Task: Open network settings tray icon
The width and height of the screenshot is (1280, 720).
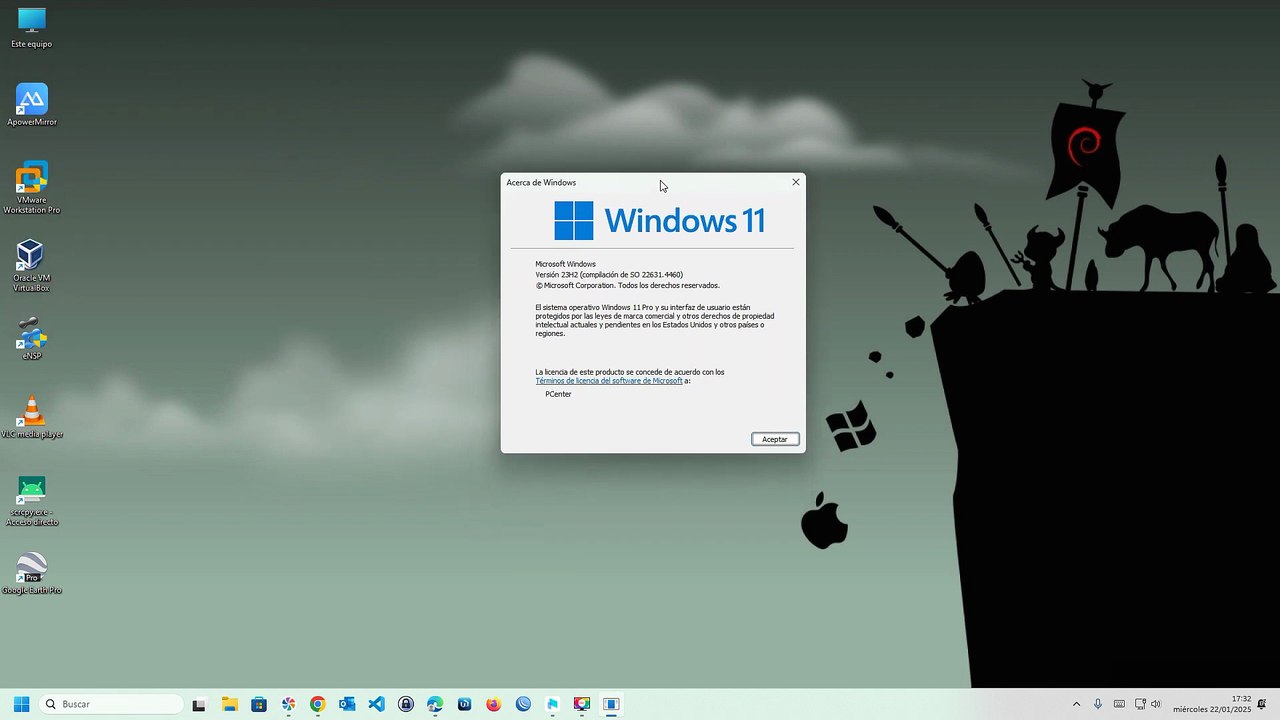Action: (1140, 704)
